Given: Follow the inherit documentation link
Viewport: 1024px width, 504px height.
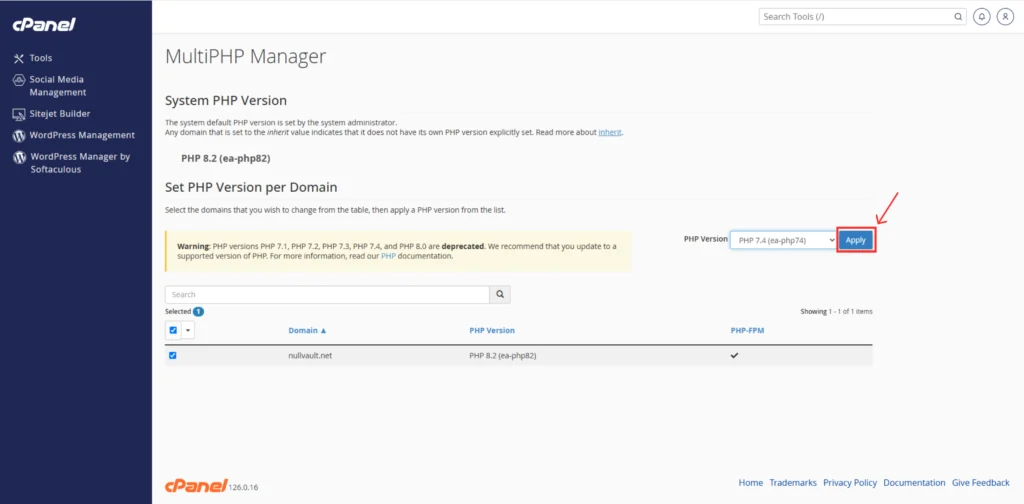Looking at the screenshot, I should 610,133.
